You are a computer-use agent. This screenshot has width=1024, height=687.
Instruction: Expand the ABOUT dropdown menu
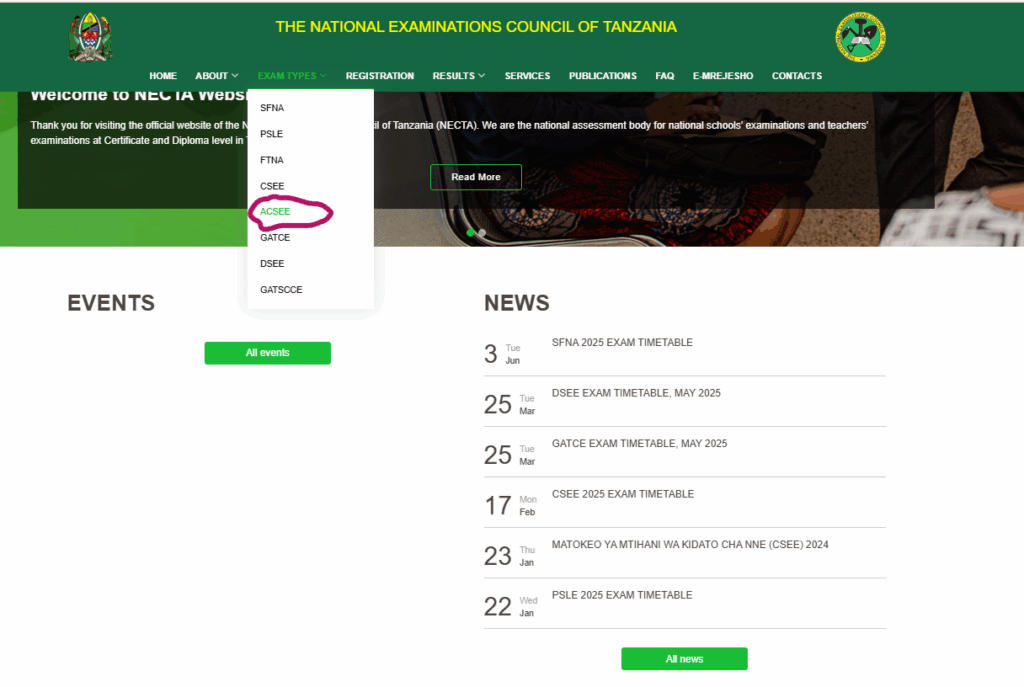click(216, 76)
